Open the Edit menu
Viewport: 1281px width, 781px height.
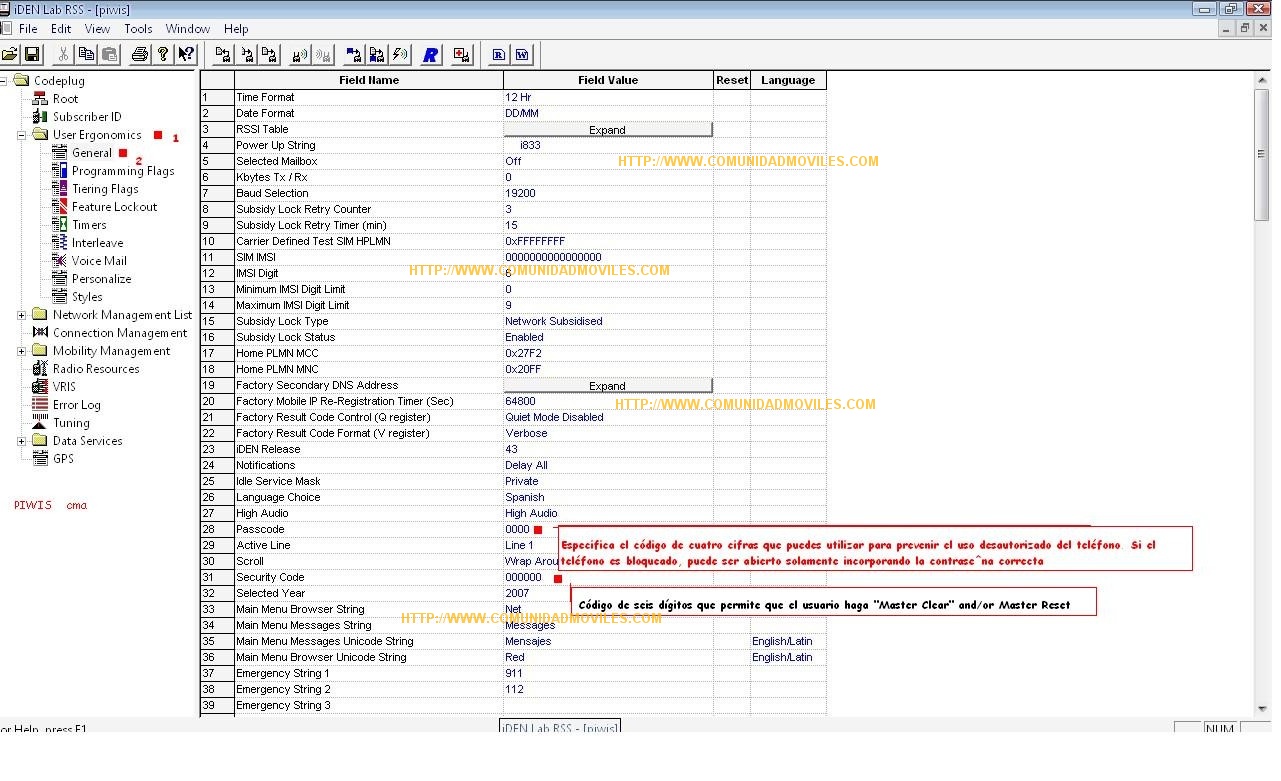(61, 29)
